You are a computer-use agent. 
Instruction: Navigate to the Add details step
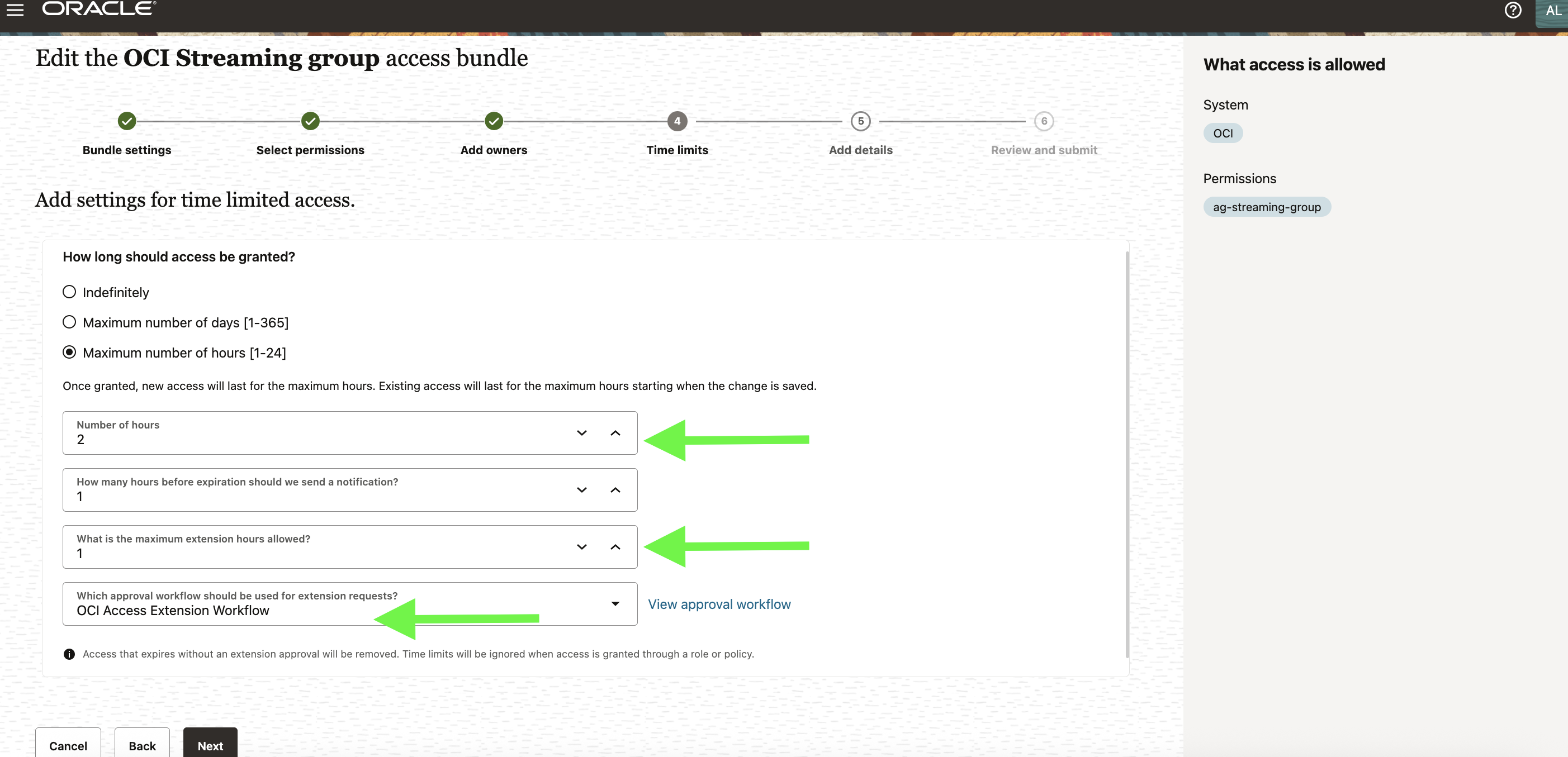pos(860,121)
